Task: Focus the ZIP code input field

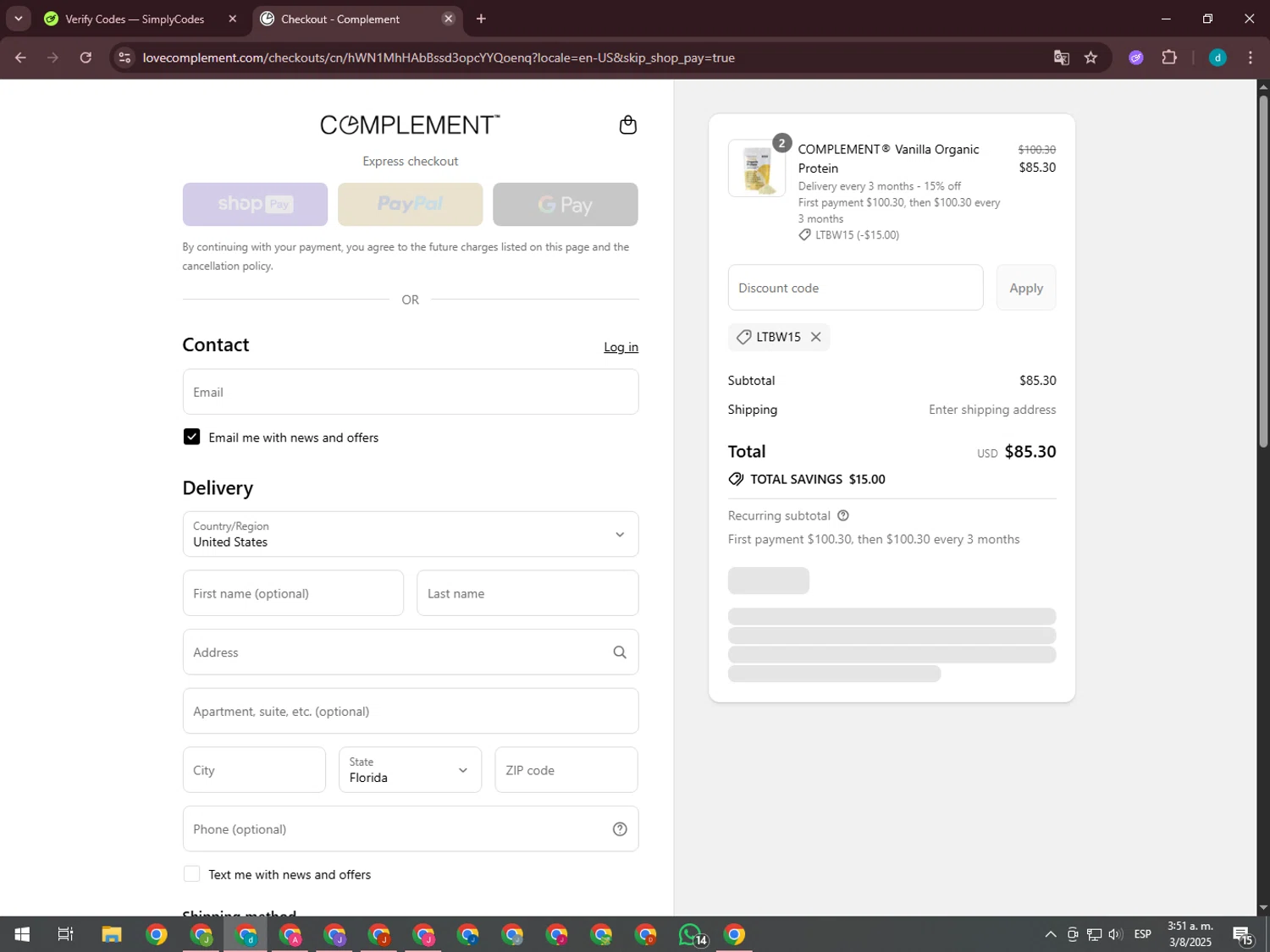Action: tap(566, 770)
